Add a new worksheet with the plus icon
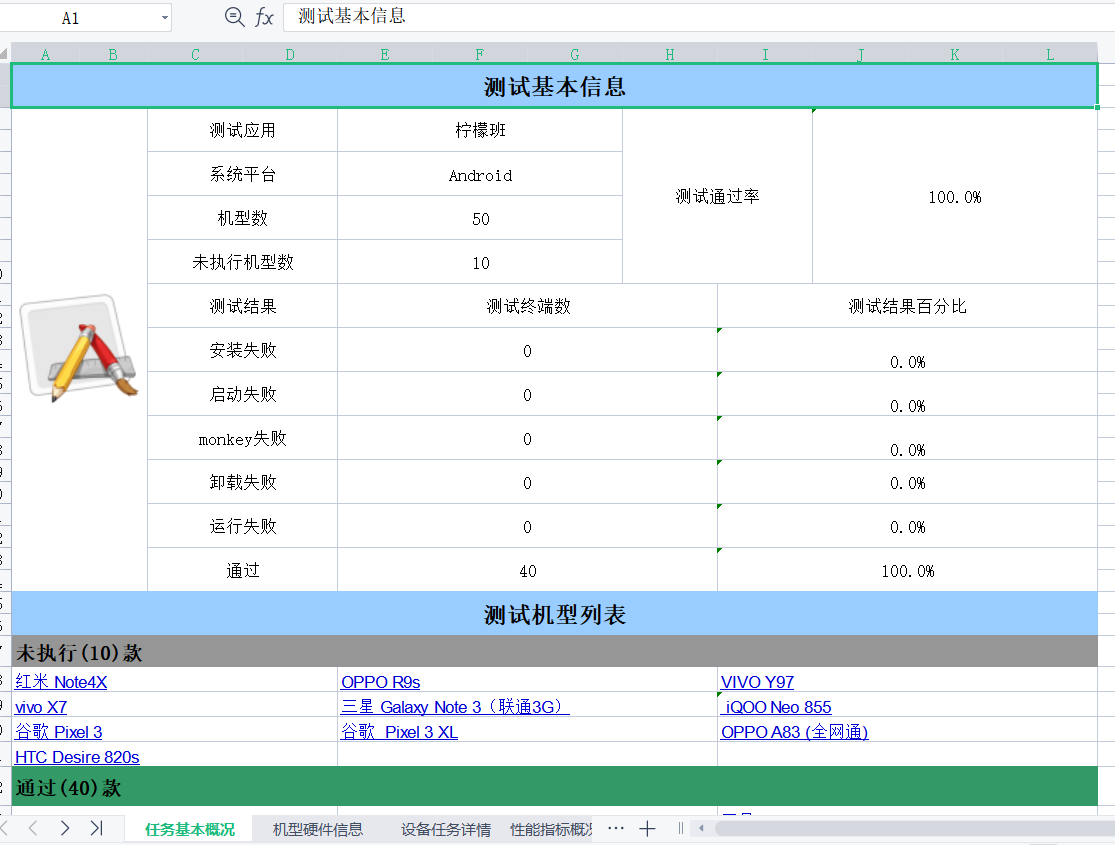Screen dimensions: 1115x845 pos(647,828)
